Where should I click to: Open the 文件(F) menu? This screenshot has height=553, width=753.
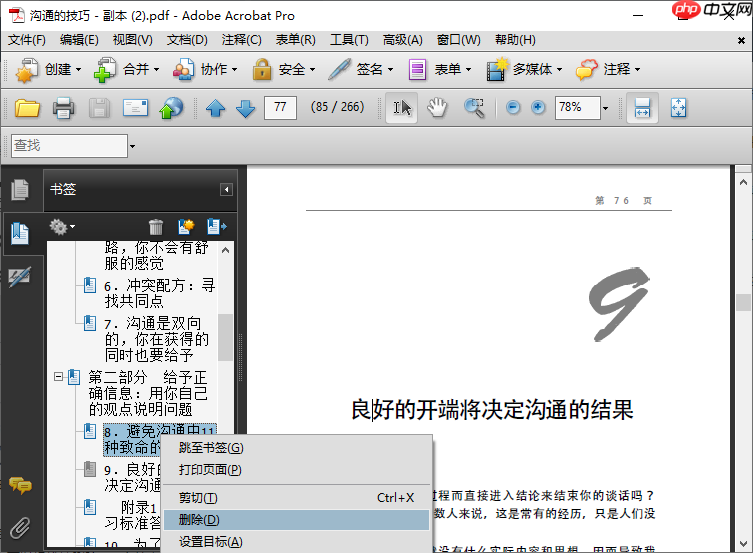pyautogui.click(x=27, y=40)
